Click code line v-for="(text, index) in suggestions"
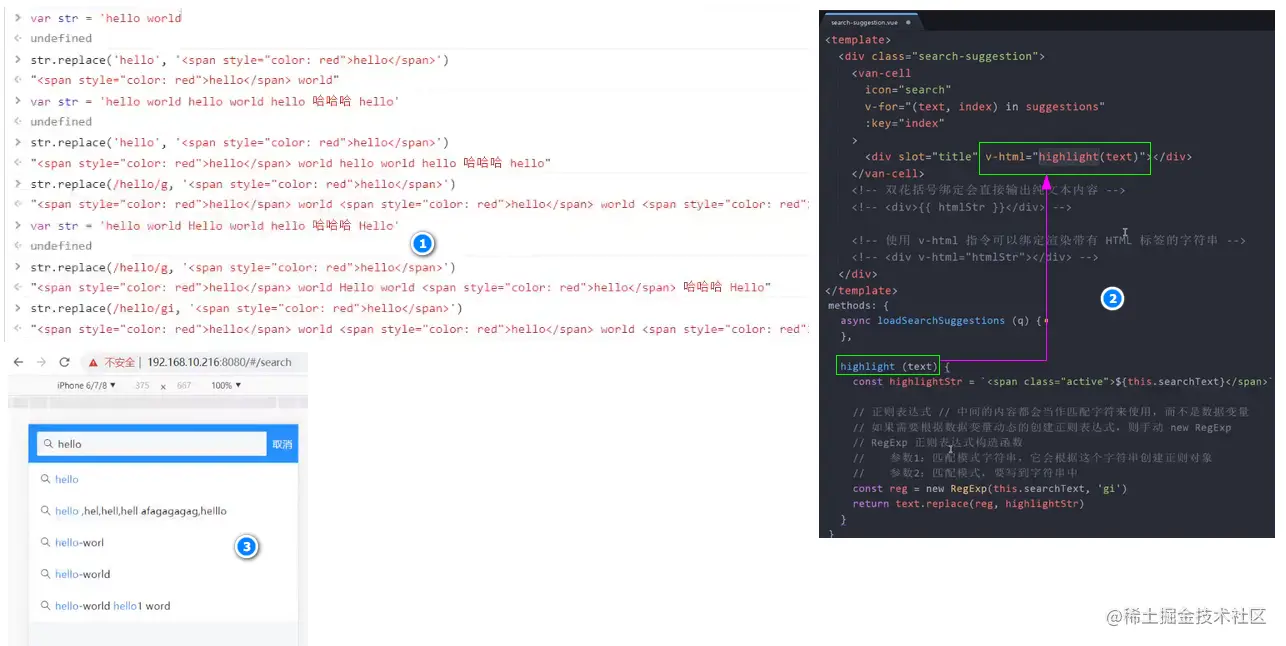The width and height of the screenshot is (1286, 646). click(x=985, y=106)
